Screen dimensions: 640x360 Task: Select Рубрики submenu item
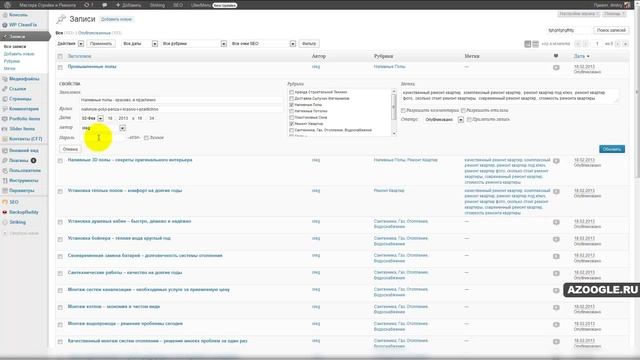tap(12, 61)
